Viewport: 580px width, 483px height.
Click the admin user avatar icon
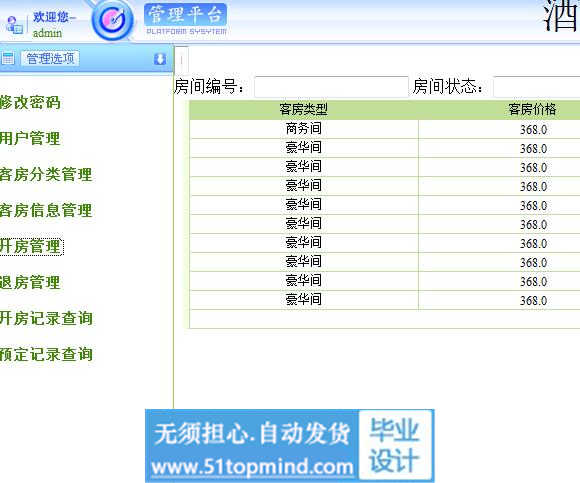point(14,25)
